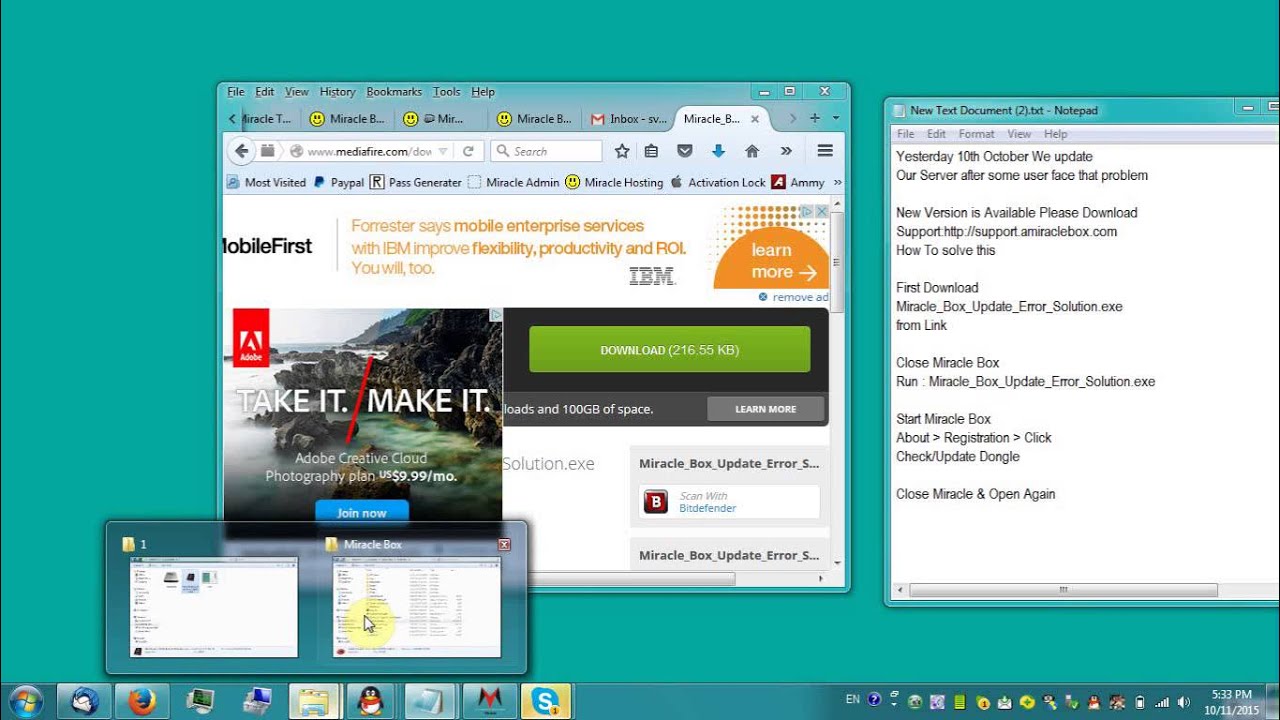The height and width of the screenshot is (720, 1280).
Task: Expand the URL history dropdown arrow
Action: tap(443, 152)
